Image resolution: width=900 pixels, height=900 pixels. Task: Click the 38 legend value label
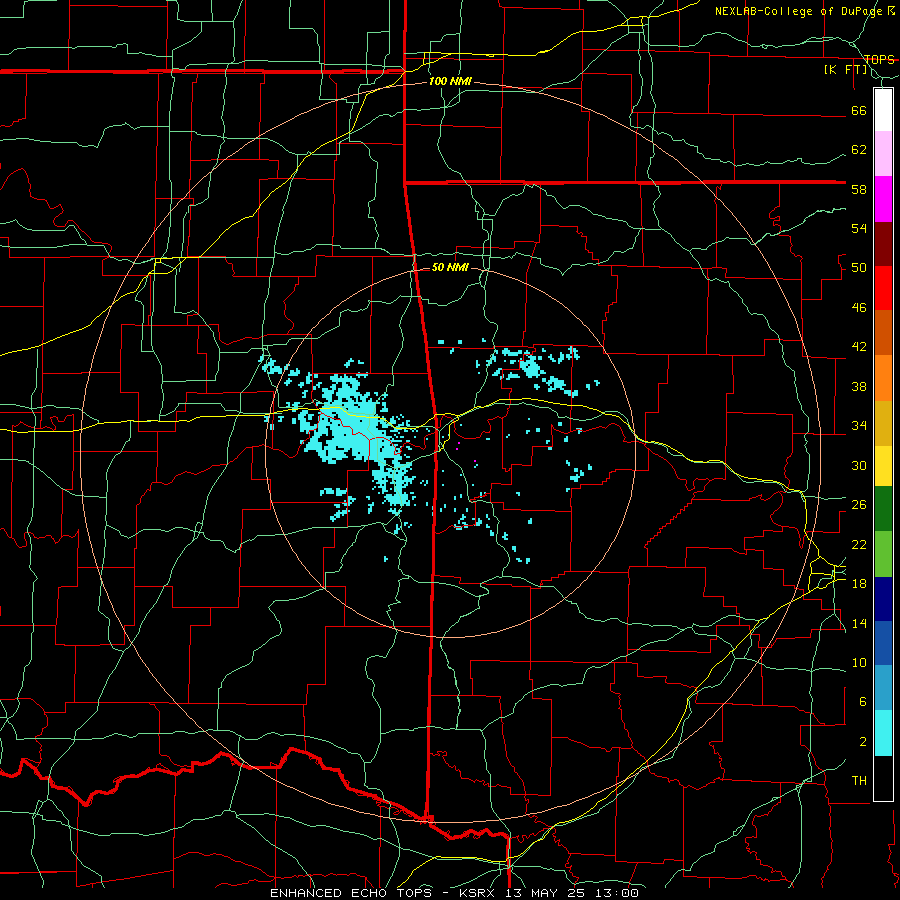click(859, 387)
